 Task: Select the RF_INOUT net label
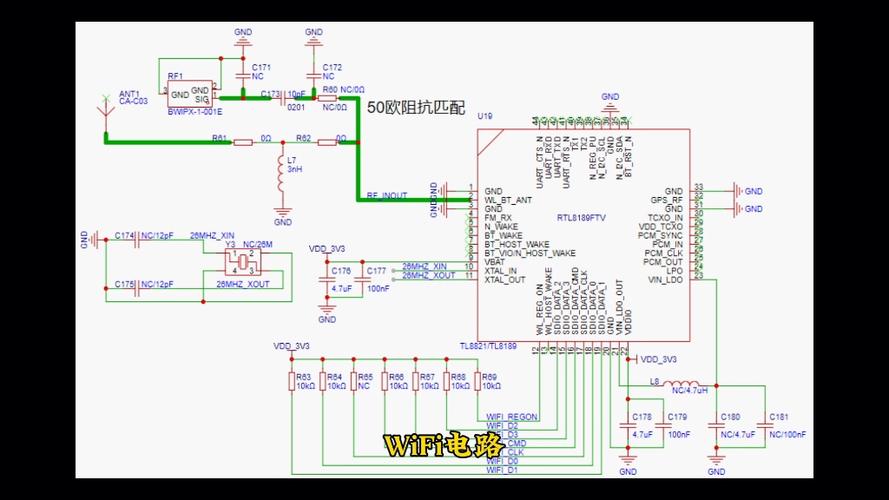tap(387, 196)
